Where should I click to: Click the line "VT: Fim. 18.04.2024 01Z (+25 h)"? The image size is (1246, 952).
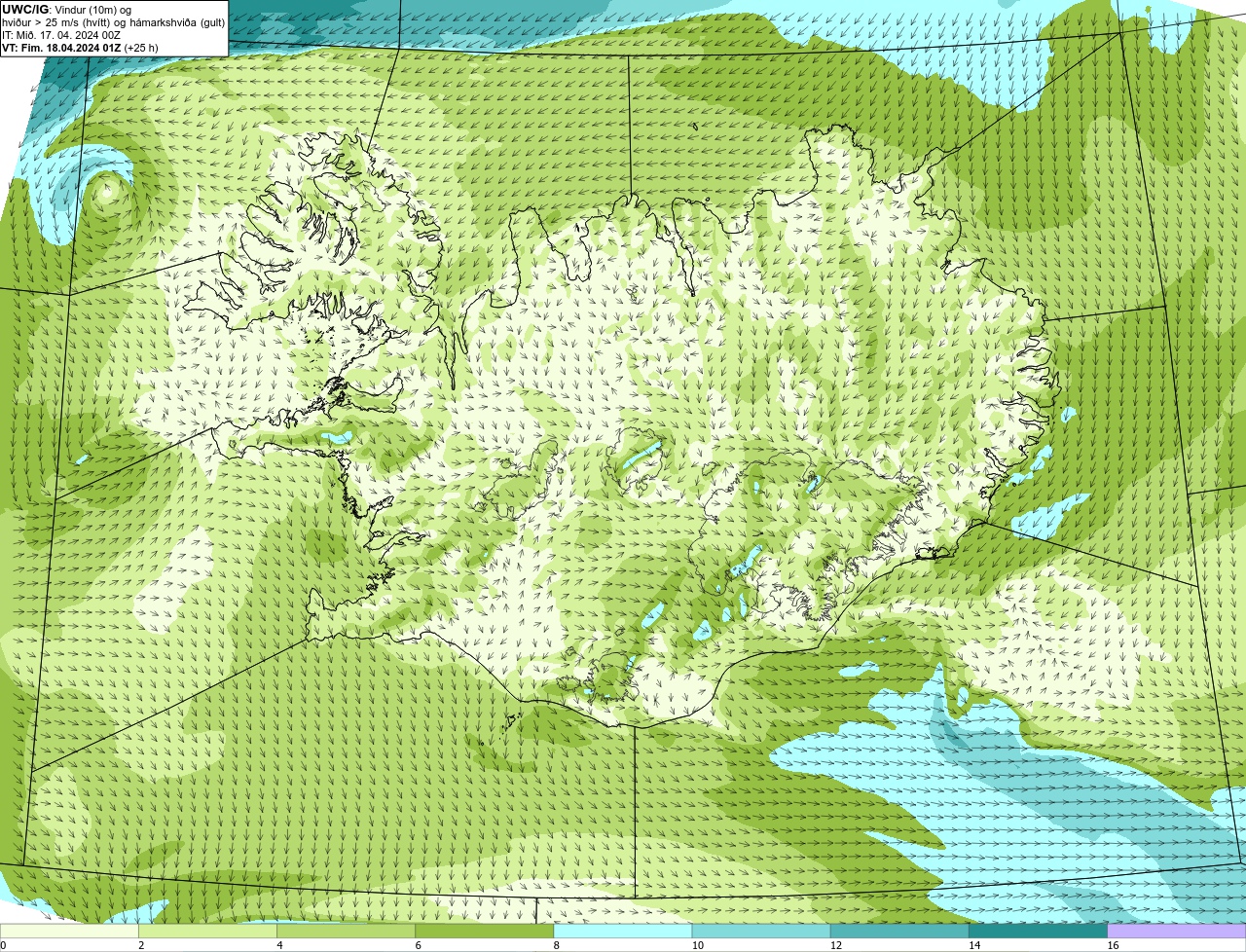[80, 48]
